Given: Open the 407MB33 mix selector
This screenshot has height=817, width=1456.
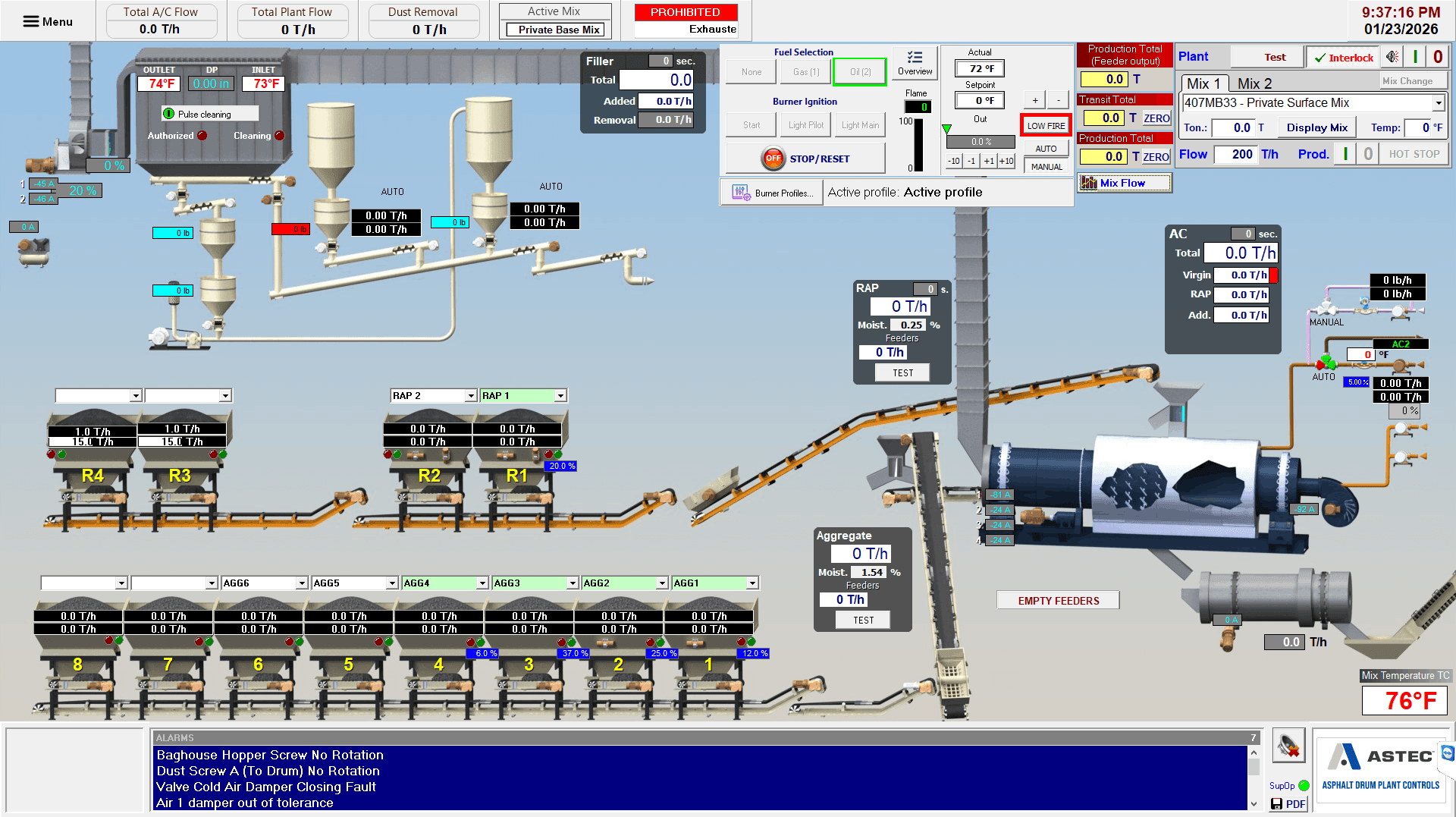Looking at the screenshot, I should click(1440, 102).
